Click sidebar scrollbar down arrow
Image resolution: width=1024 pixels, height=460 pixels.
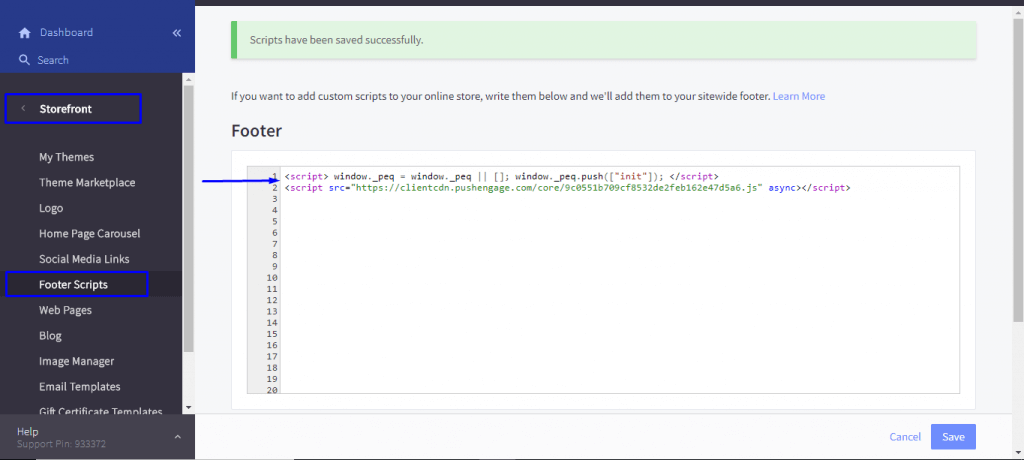coord(189,407)
